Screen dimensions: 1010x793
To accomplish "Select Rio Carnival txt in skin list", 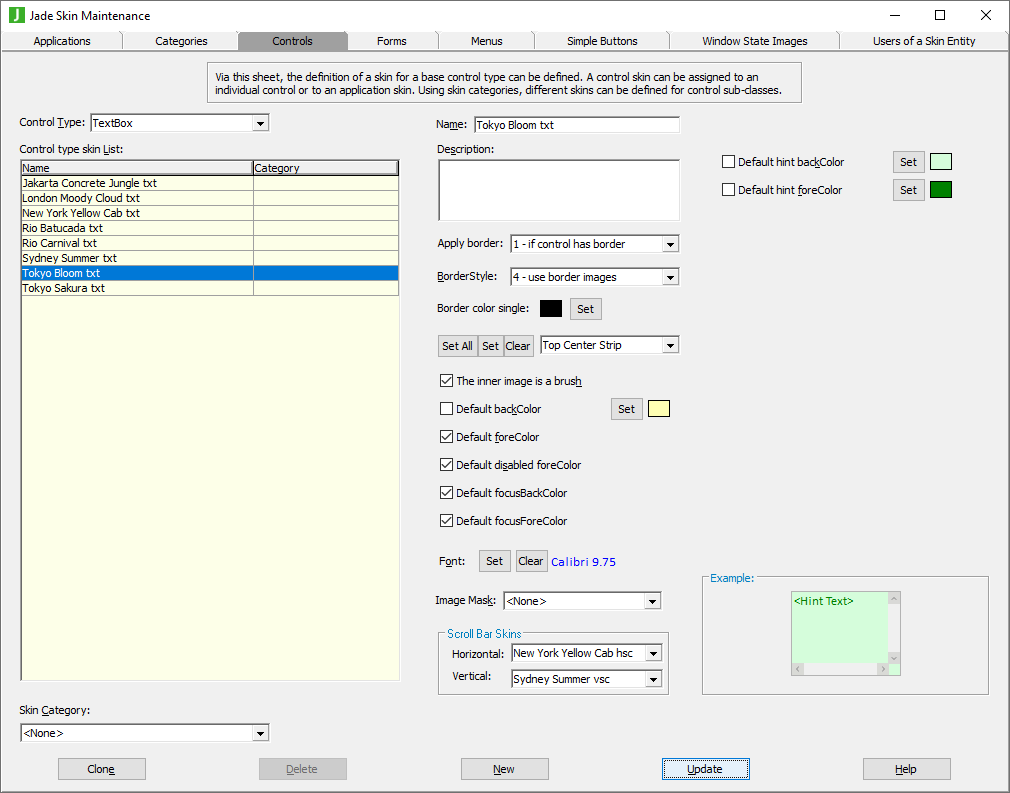I will pos(60,243).
